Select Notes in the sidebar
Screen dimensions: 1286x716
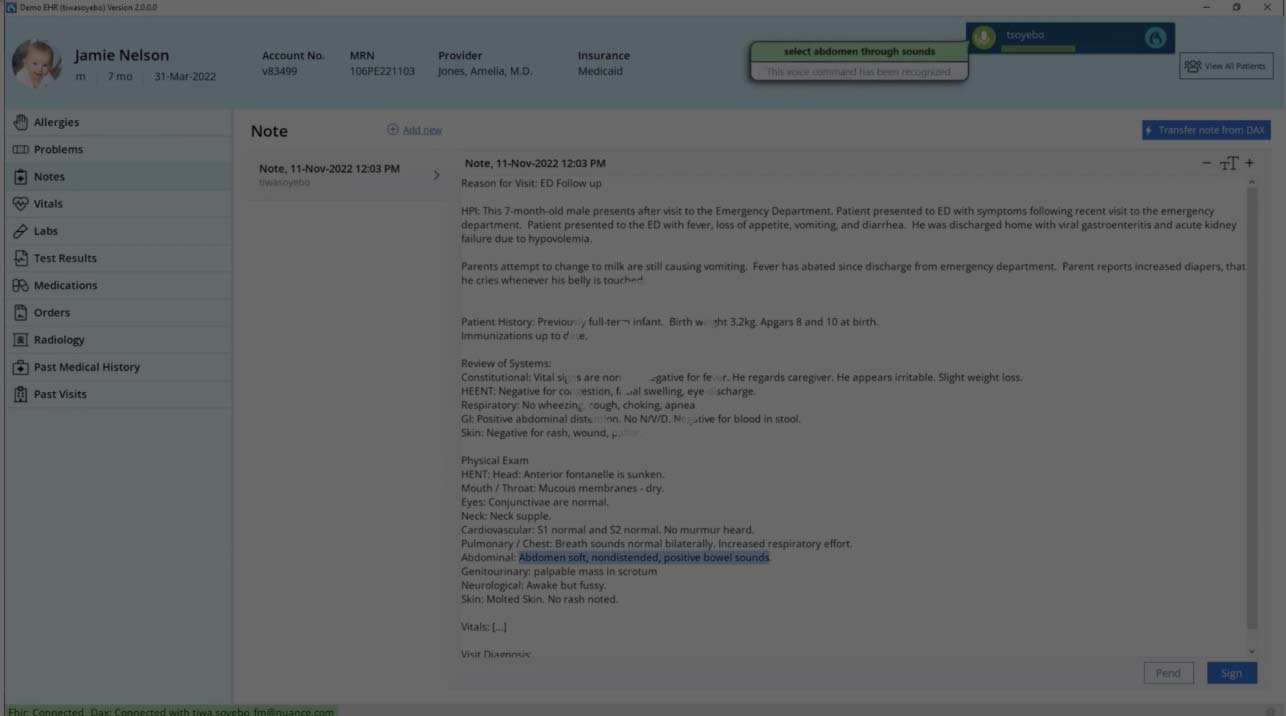pos(117,176)
